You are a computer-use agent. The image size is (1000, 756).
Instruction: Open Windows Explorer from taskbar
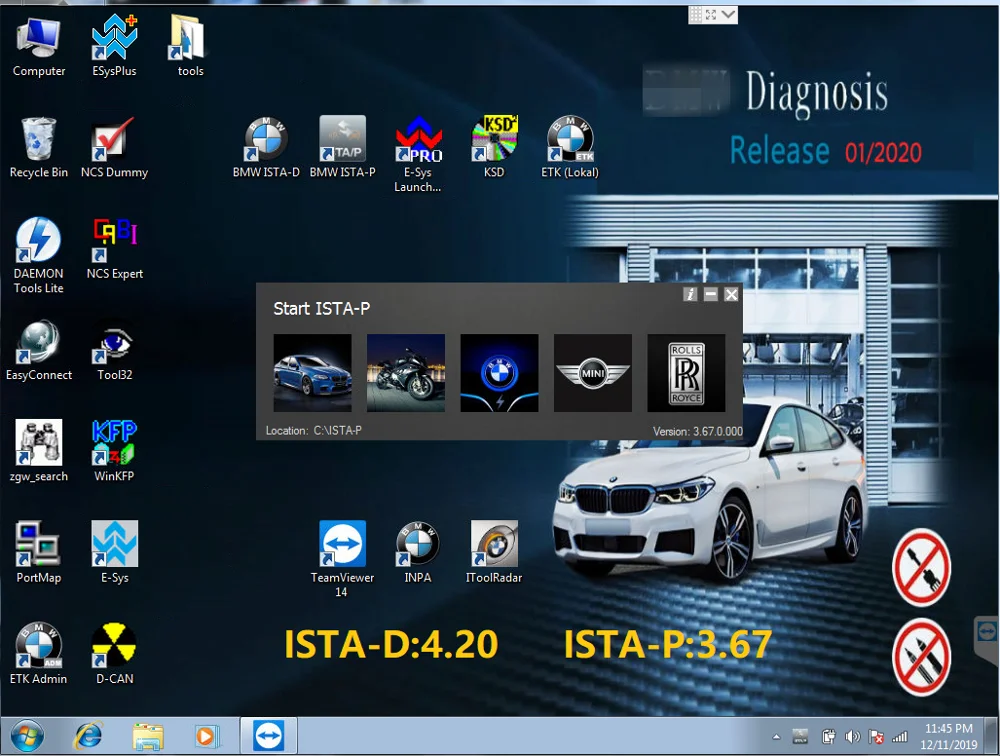[148, 736]
